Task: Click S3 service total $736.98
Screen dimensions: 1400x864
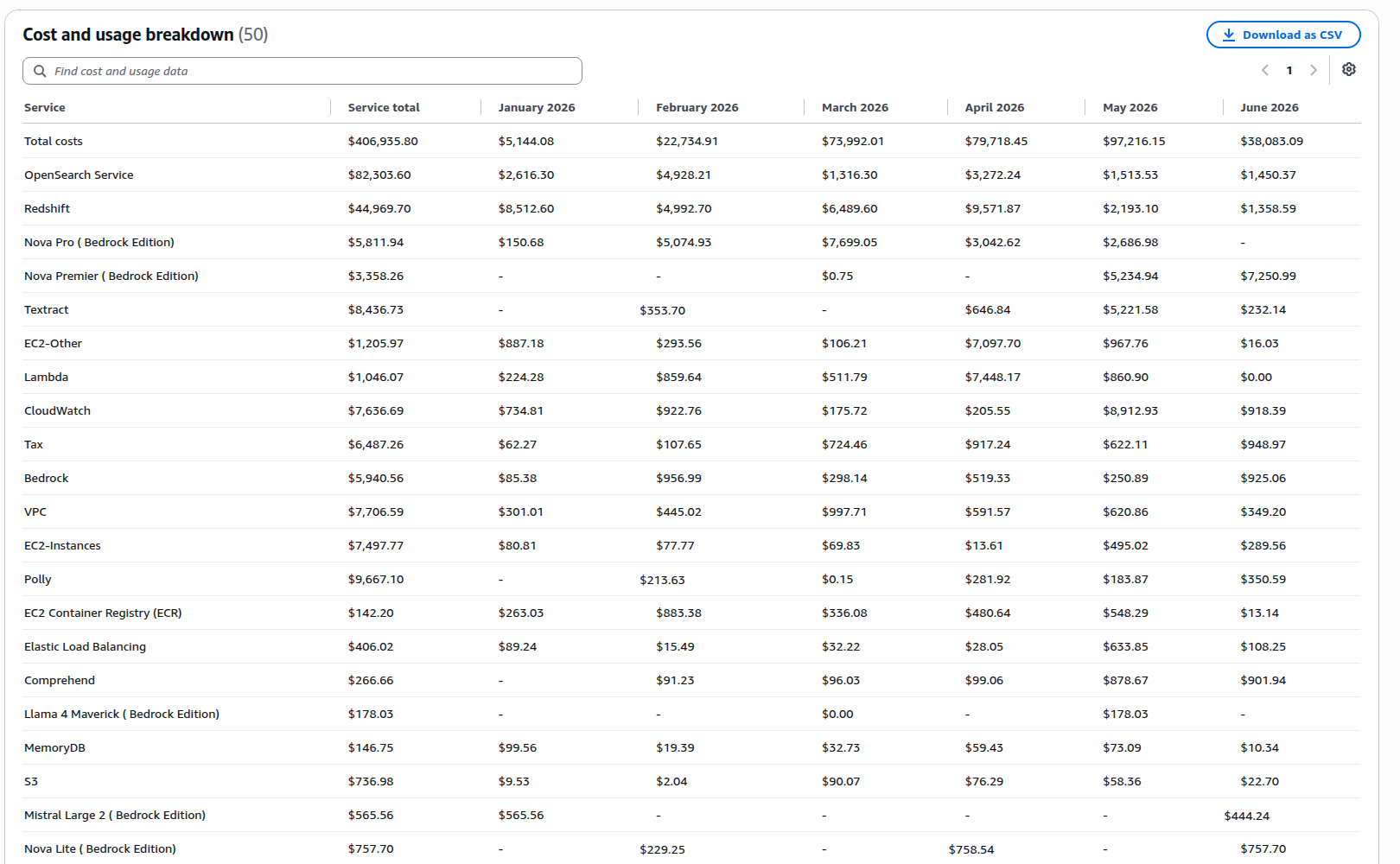Action: click(371, 781)
